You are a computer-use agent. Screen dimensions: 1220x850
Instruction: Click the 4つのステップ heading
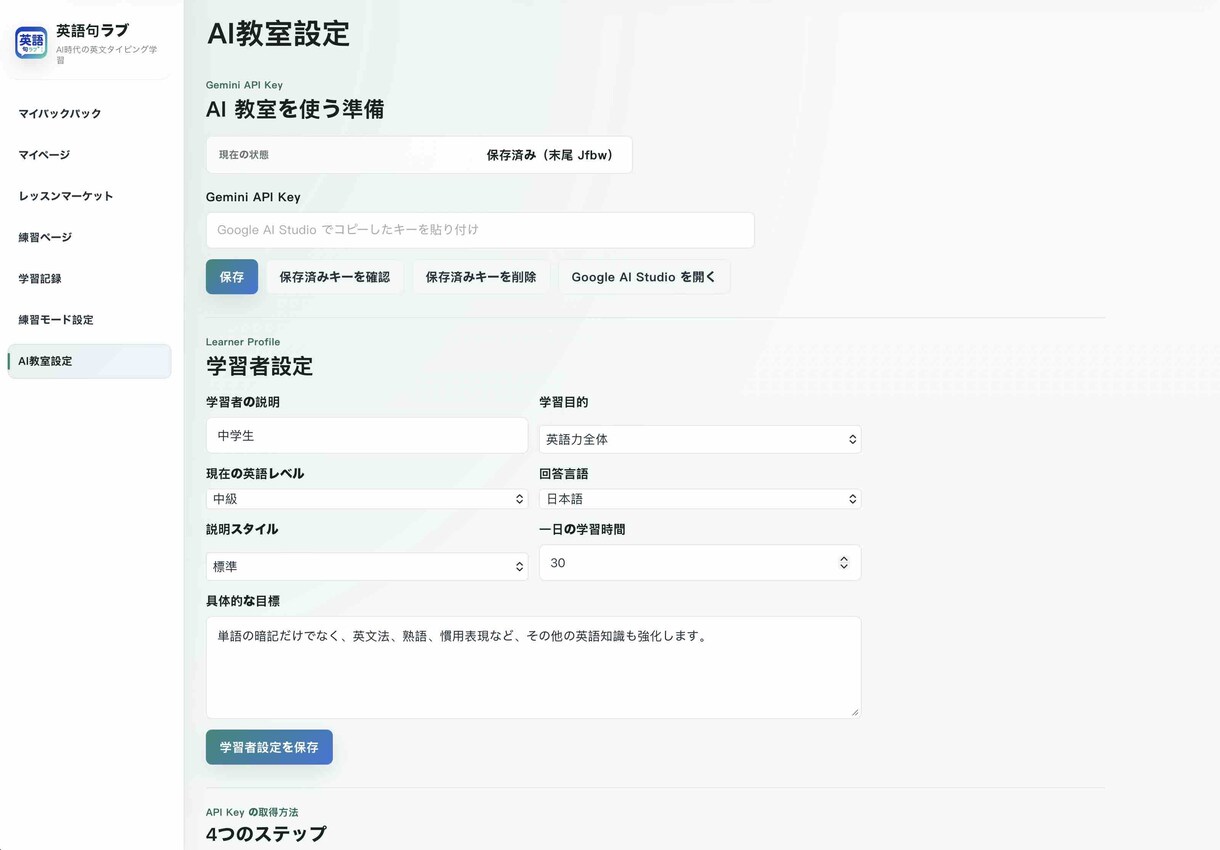(x=266, y=834)
